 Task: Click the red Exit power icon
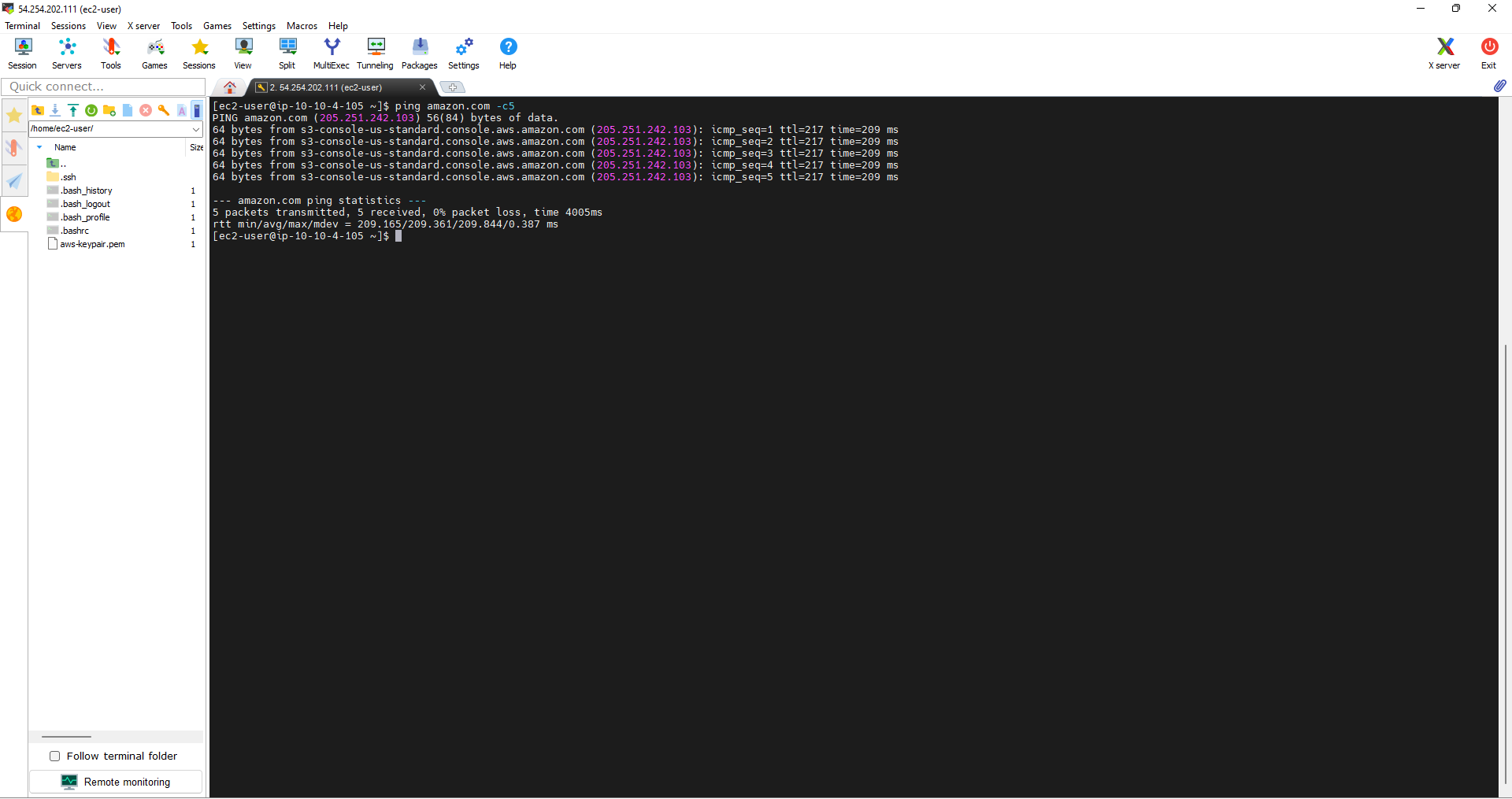tap(1488, 54)
